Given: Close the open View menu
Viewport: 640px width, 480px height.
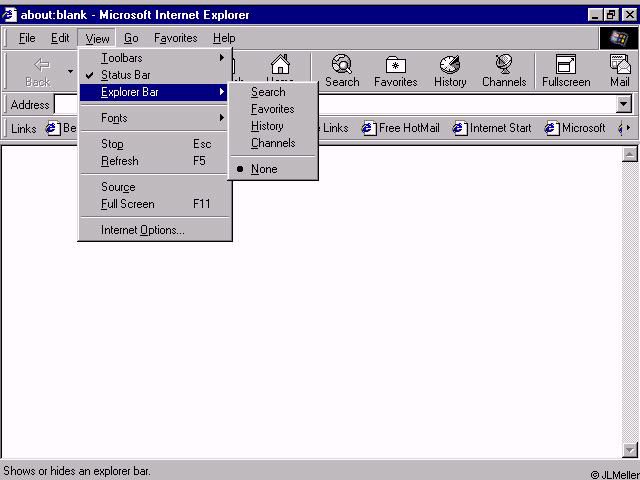Looking at the screenshot, I should [97, 38].
